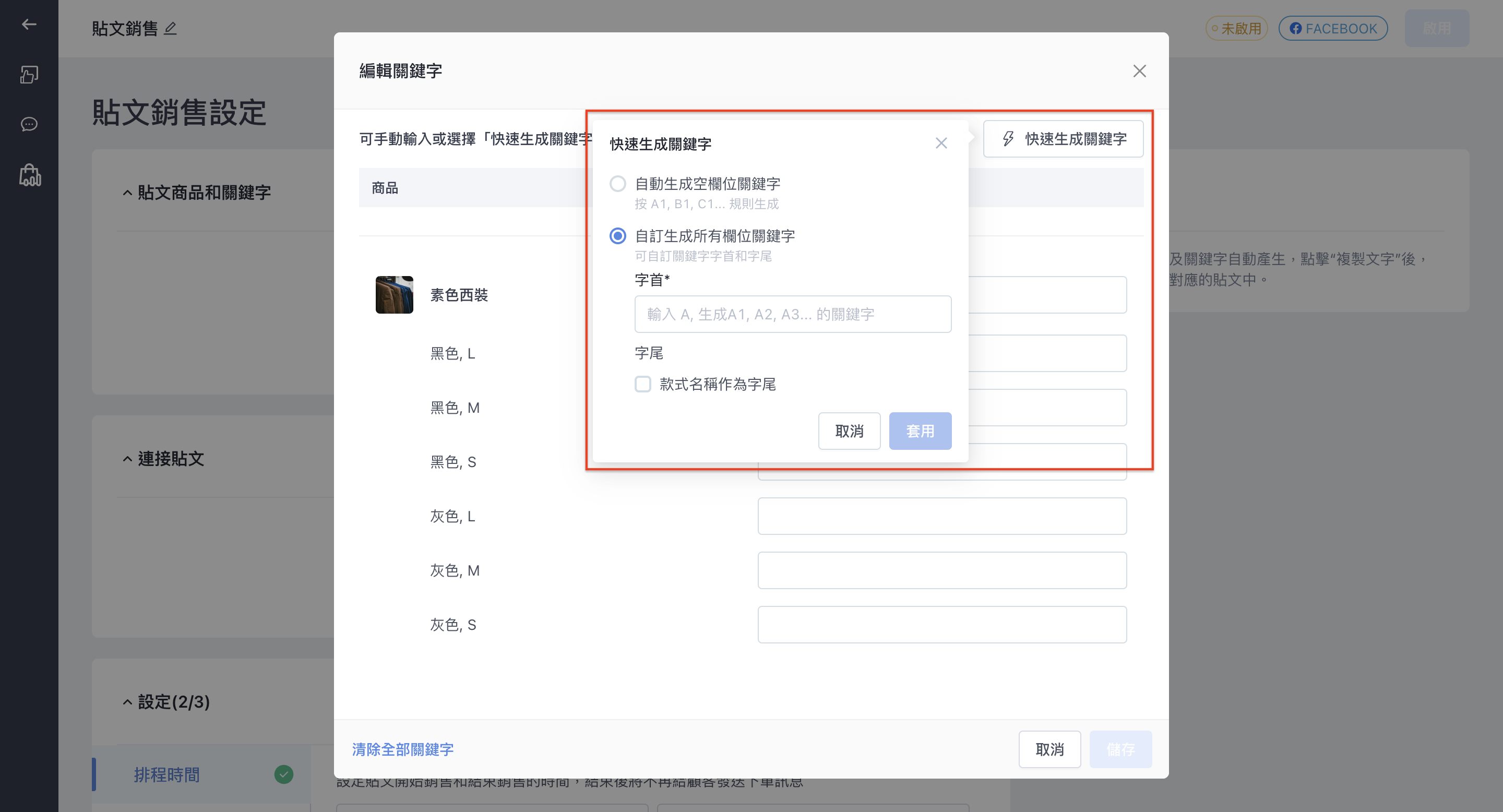Click the 未啟用 status badge

tap(1236, 28)
